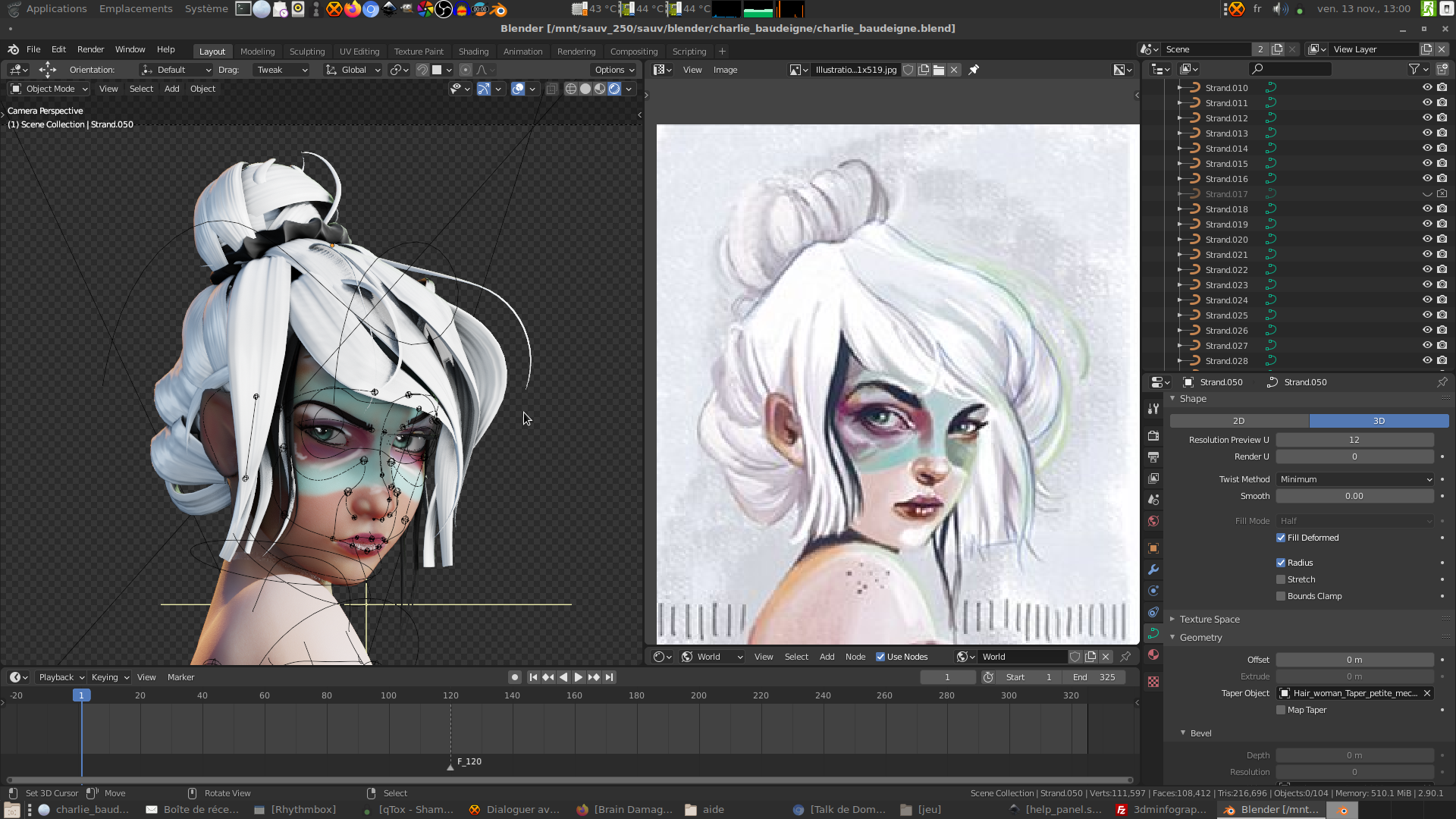Image resolution: width=1456 pixels, height=819 pixels.
Task: Enable the Map Taper checkbox
Action: (x=1281, y=710)
